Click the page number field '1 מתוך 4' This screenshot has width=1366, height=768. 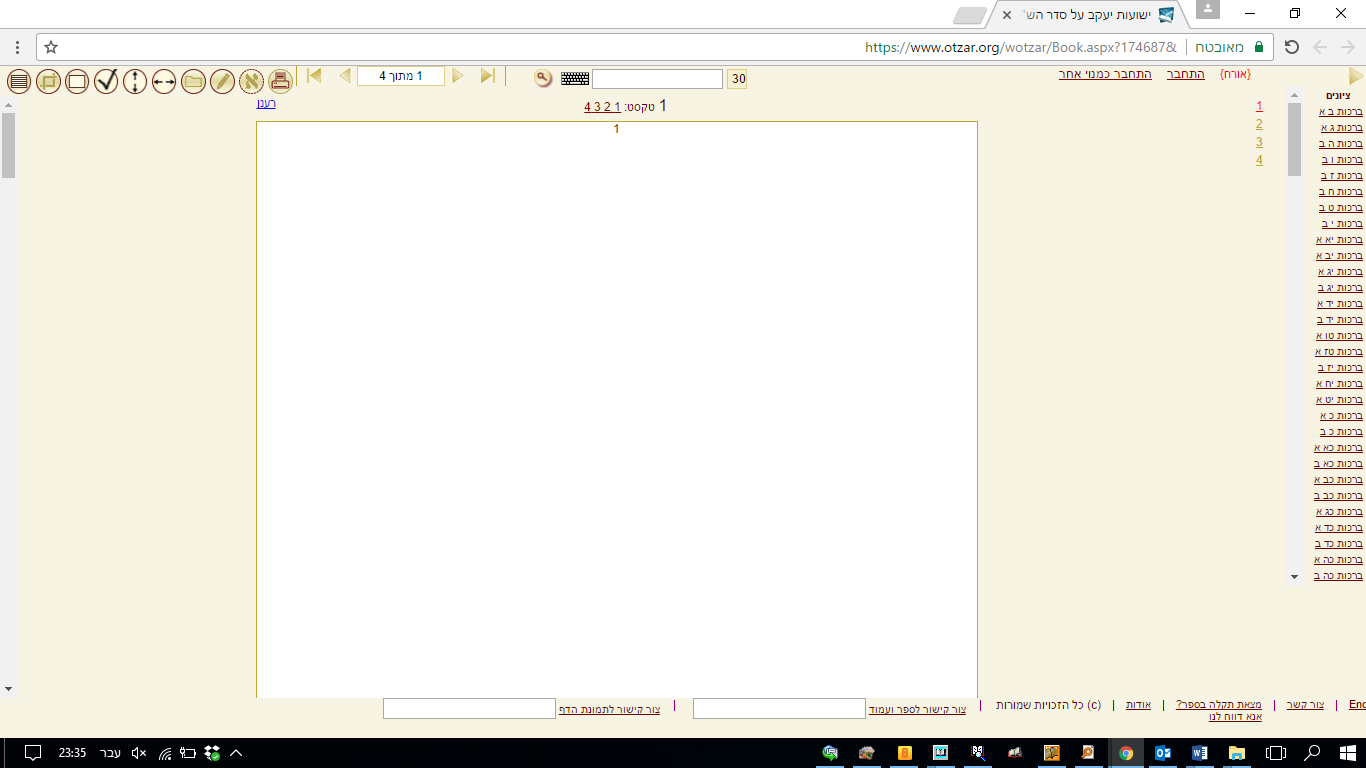click(x=401, y=76)
